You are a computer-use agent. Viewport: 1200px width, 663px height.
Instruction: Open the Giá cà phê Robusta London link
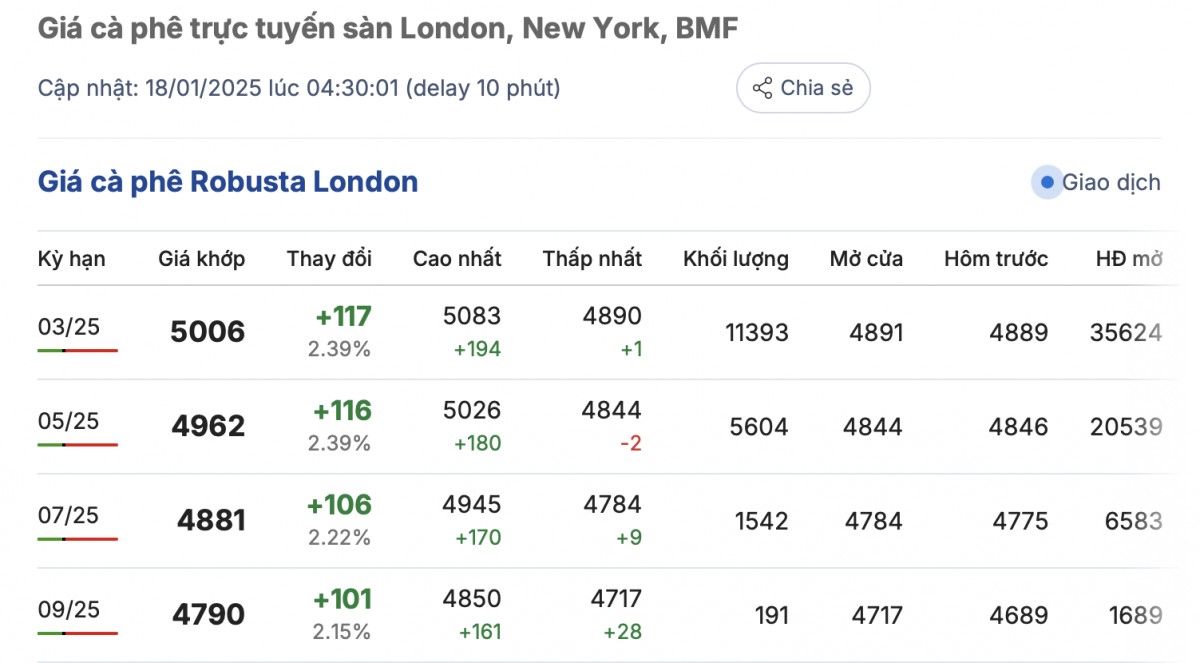point(228,182)
